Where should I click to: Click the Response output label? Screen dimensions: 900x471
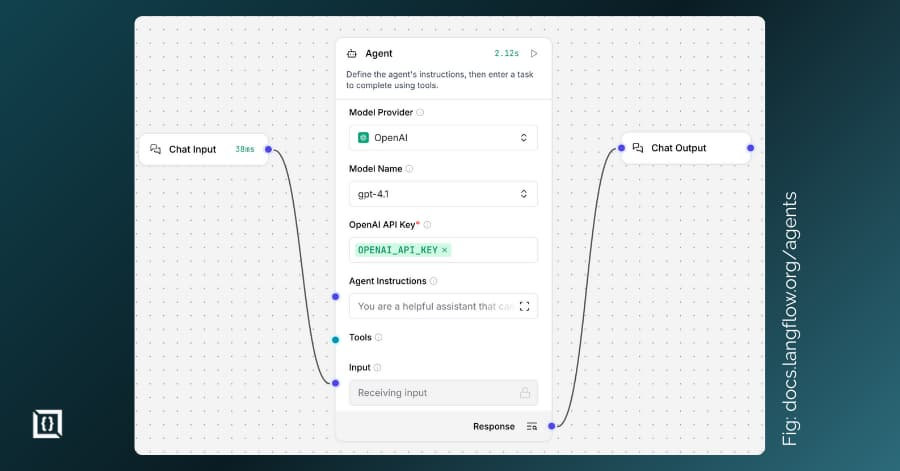coord(494,426)
